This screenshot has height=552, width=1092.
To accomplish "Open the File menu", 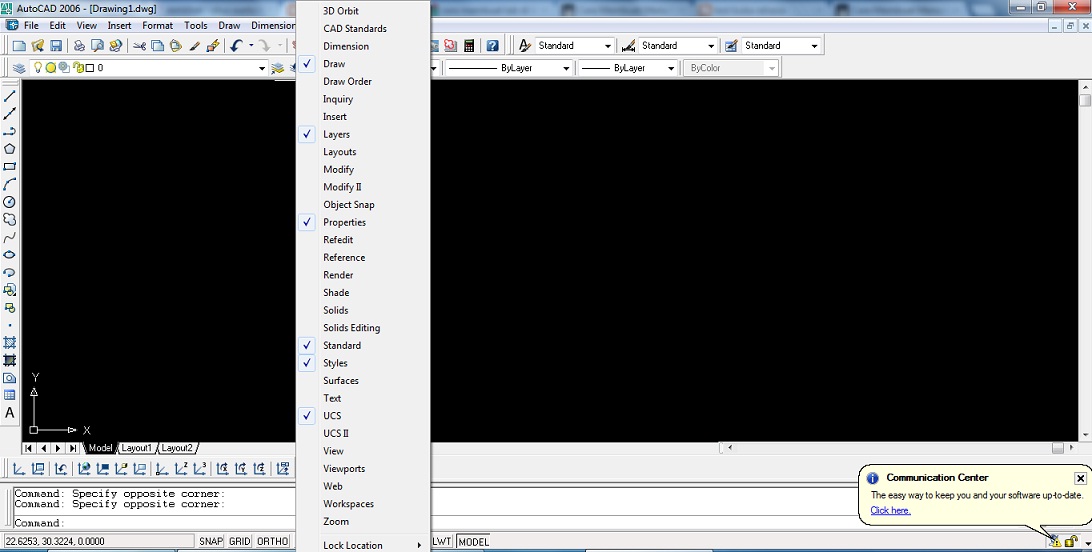I will click(x=31, y=25).
